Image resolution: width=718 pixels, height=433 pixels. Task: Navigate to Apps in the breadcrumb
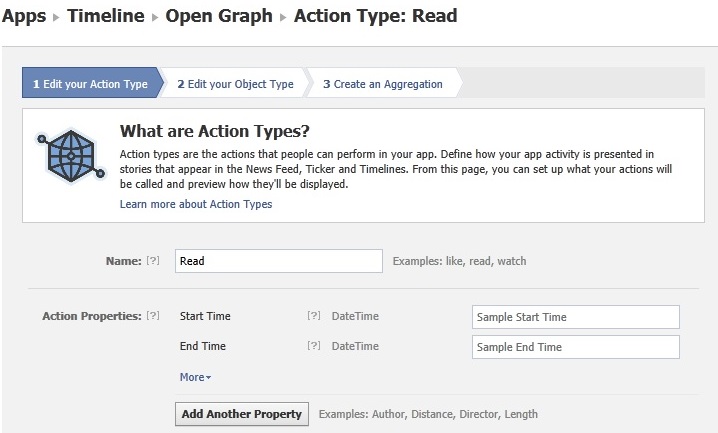(24, 15)
